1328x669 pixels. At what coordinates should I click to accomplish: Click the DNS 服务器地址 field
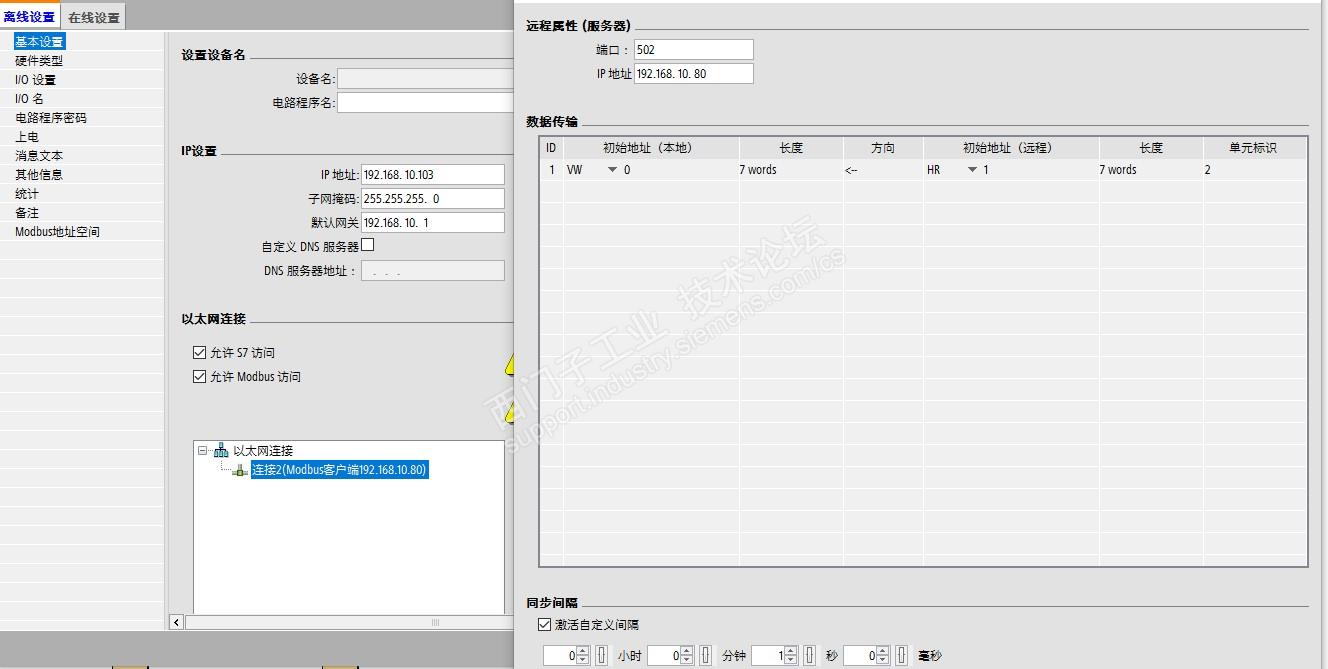432,271
